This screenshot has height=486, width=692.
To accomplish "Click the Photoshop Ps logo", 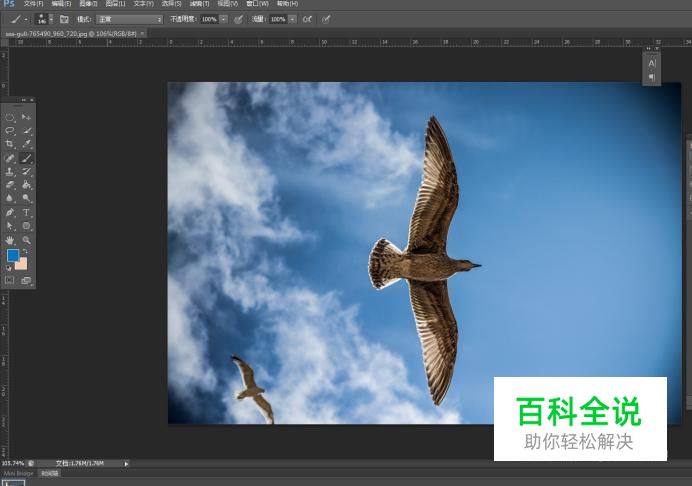I will tap(9, 4).
